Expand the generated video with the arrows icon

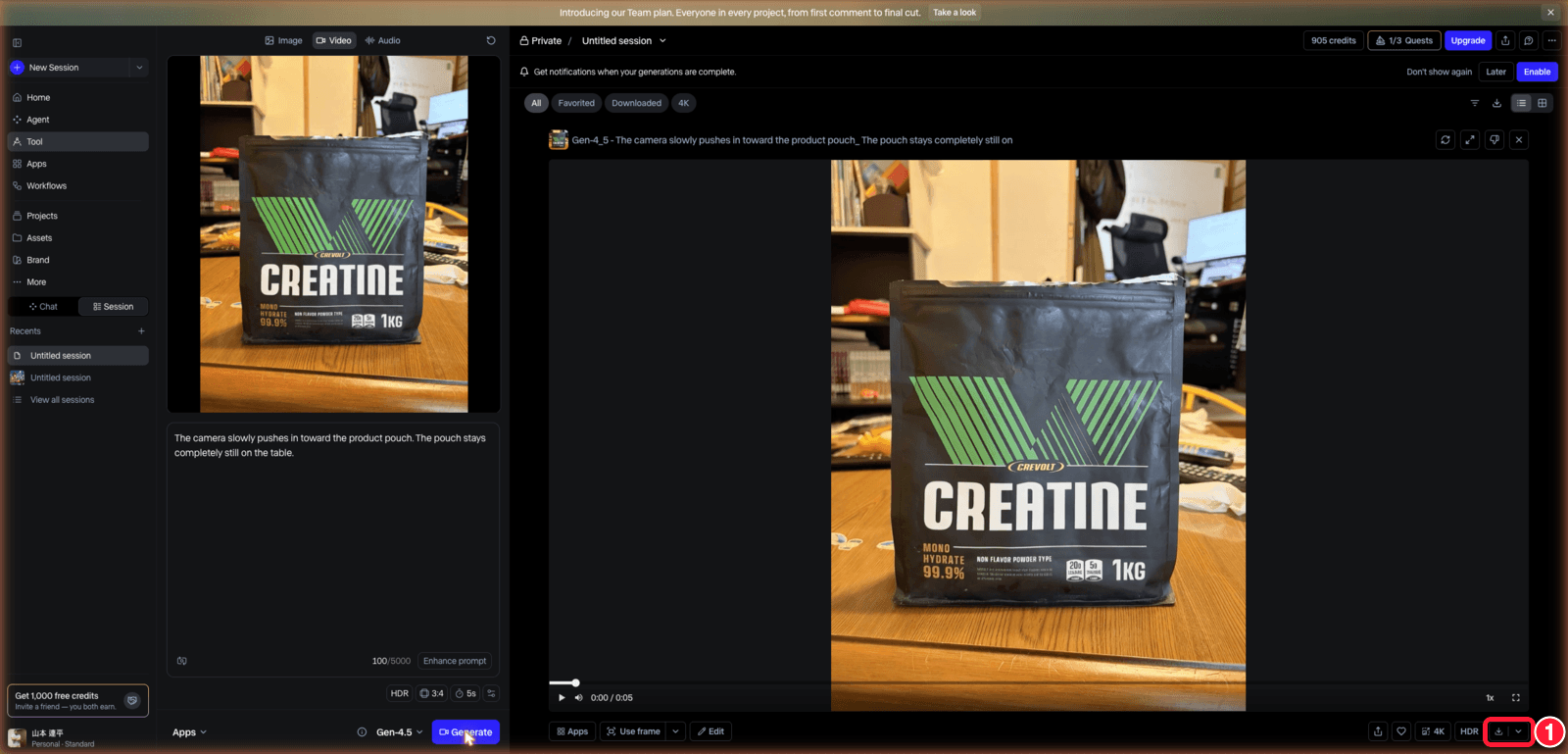(1470, 140)
